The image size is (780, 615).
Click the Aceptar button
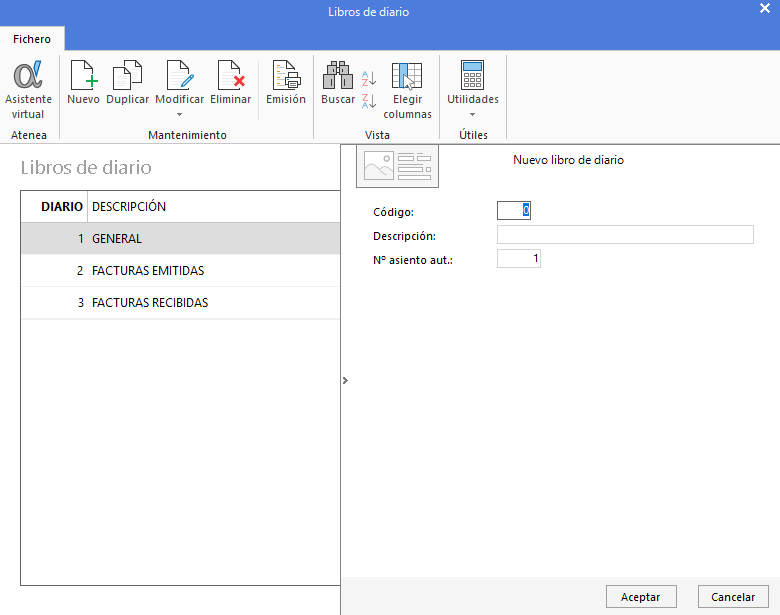(x=641, y=597)
